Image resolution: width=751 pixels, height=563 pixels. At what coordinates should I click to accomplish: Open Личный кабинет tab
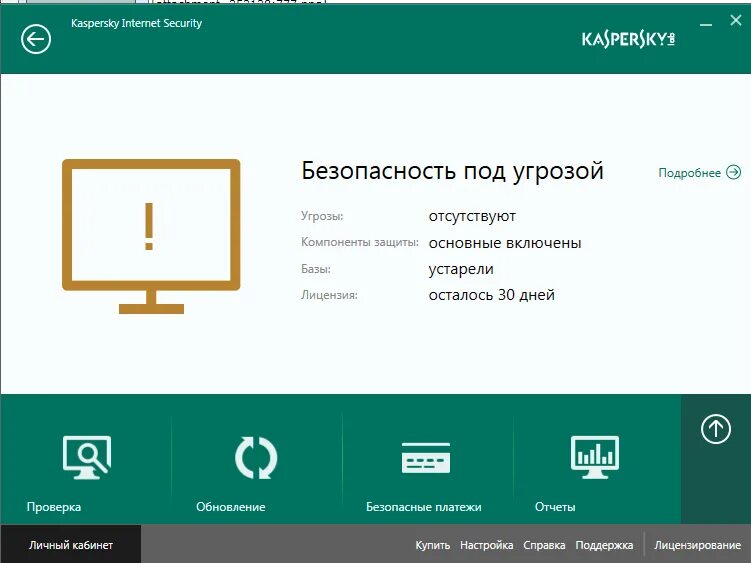tap(71, 545)
